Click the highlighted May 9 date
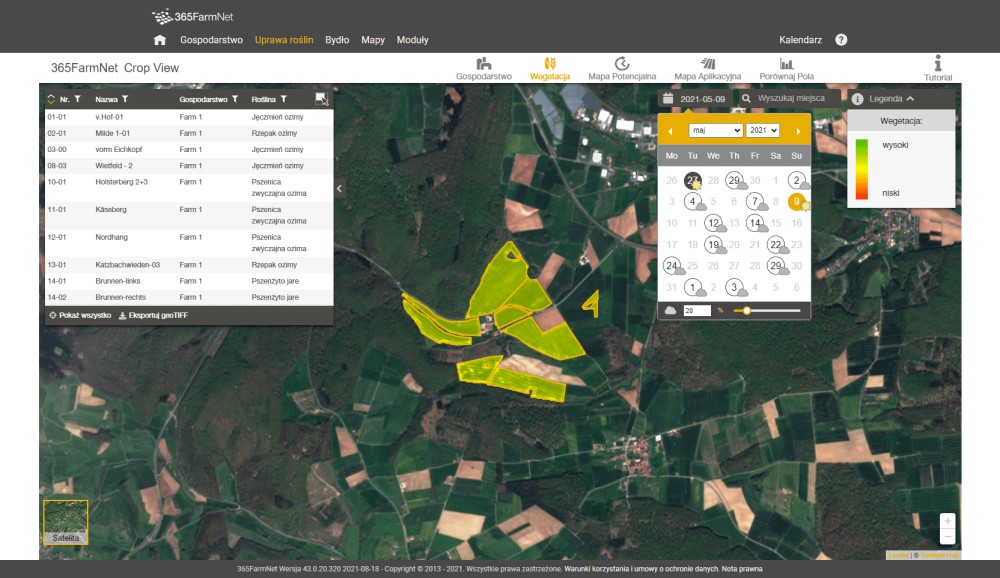Image resolution: width=1000 pixels, height=578 pixels. [797, 202]
